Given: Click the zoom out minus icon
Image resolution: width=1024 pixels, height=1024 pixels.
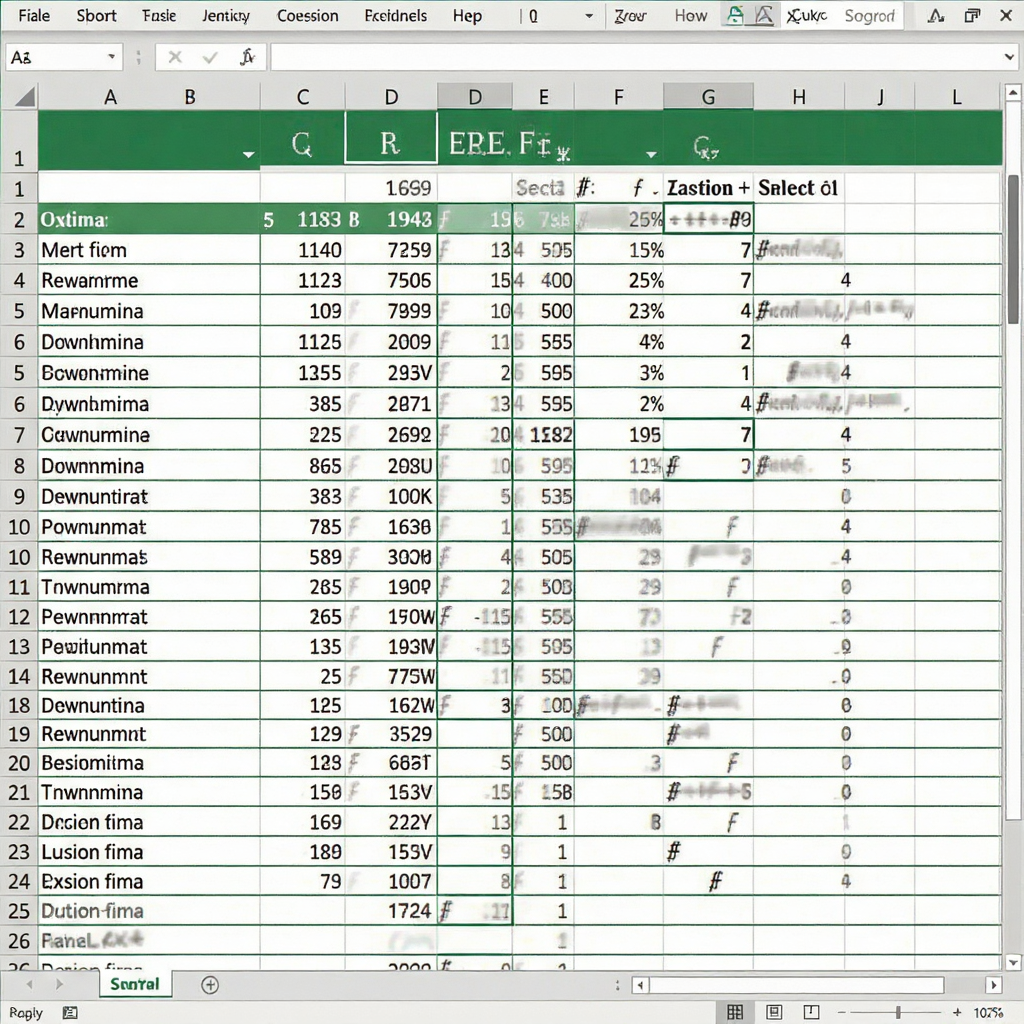Looking at the screenshot, I should [x=842, y=1012].
